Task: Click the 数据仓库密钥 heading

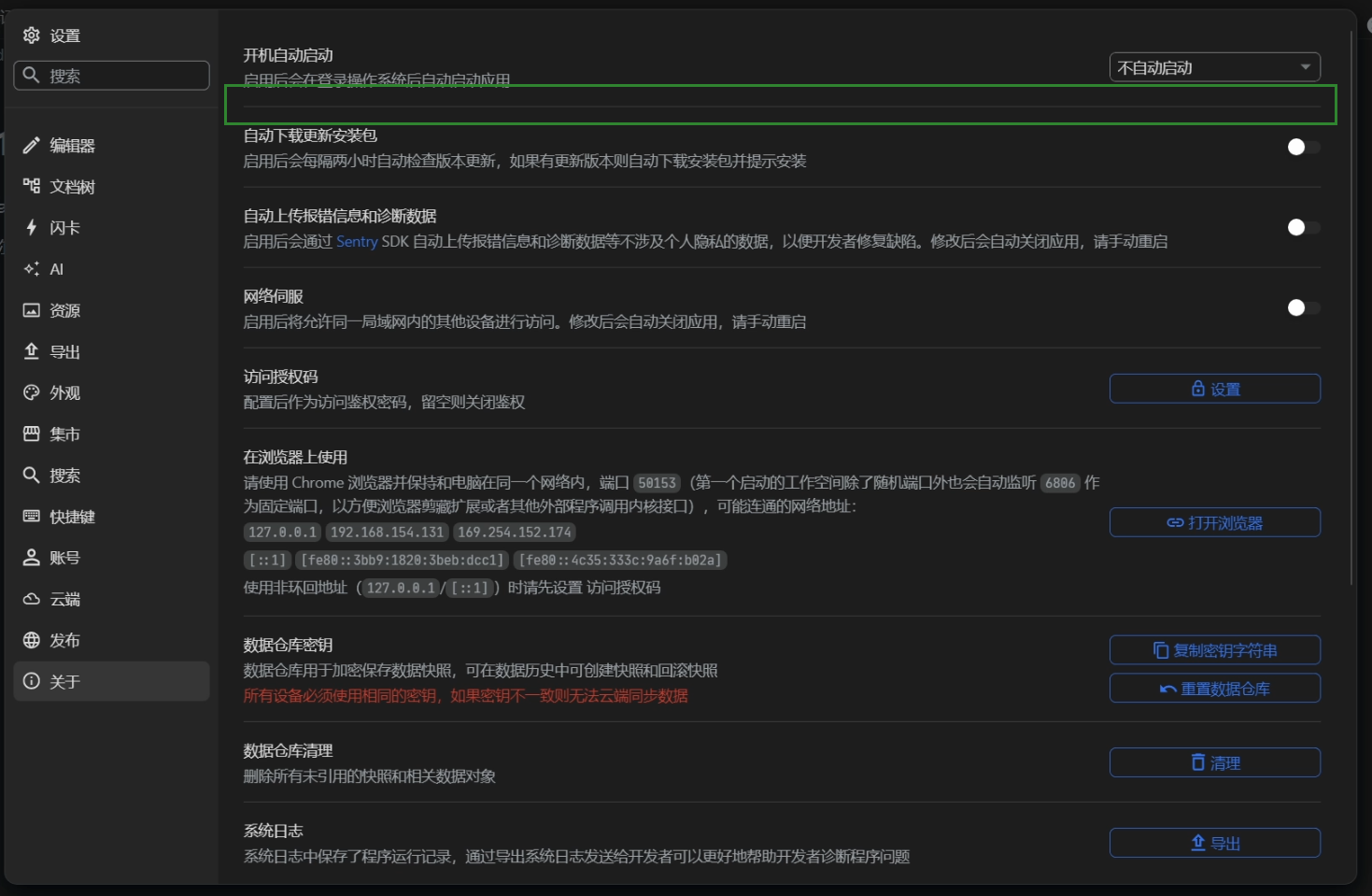Action: click(x=288, y=645)
